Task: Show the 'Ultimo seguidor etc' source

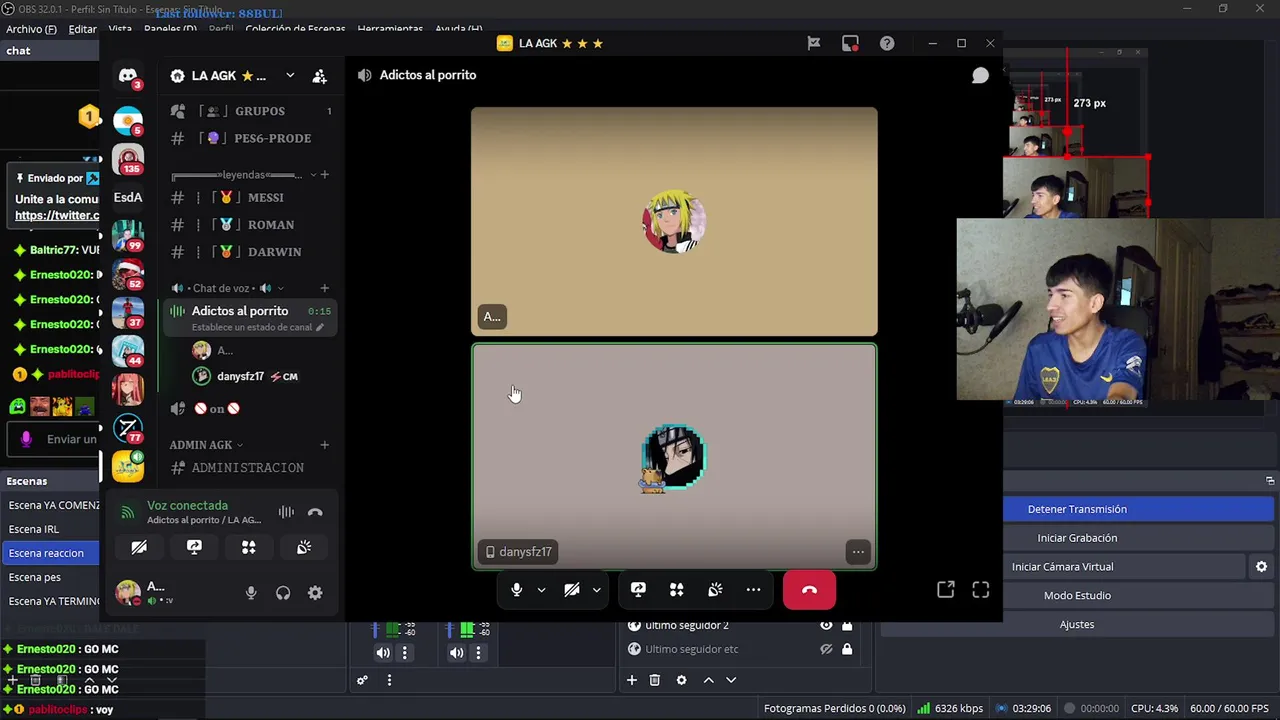Action: tap(826, 649)
